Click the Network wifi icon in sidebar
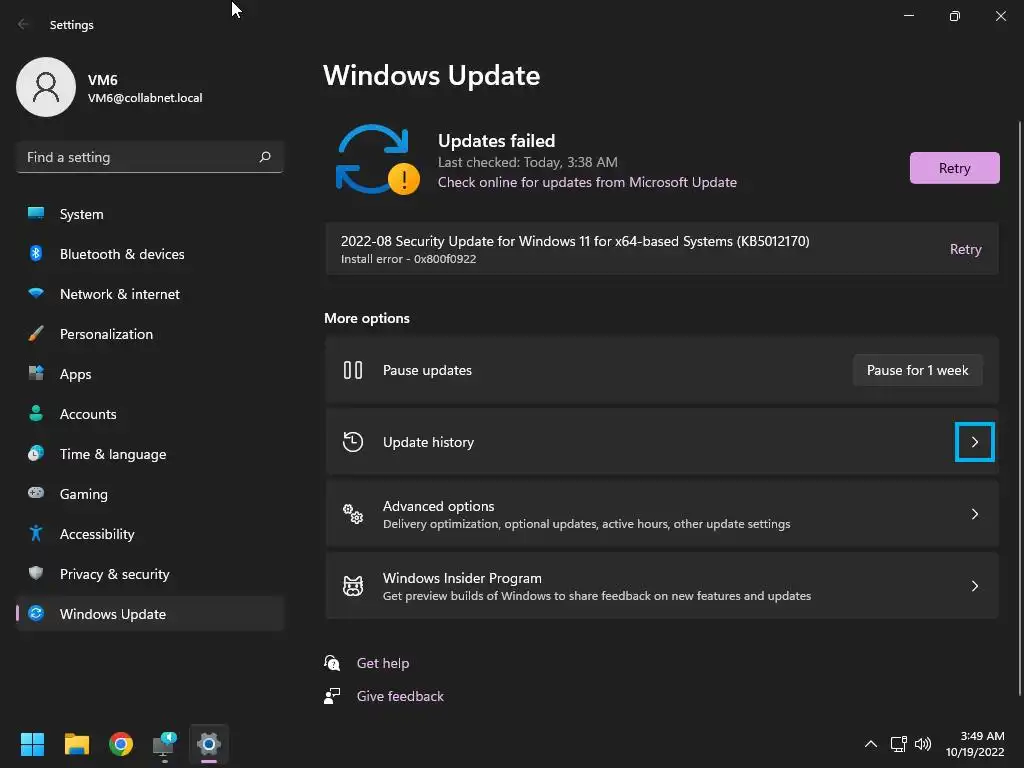 (36, 293)
